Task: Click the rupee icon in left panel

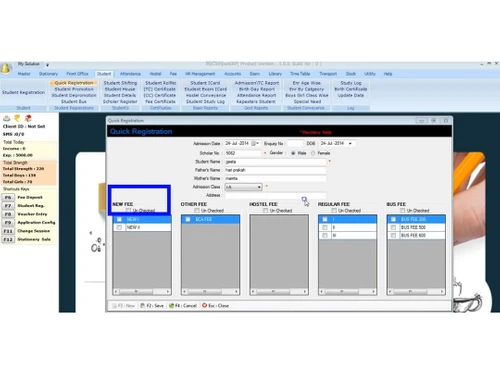Action: coord(17,118)
